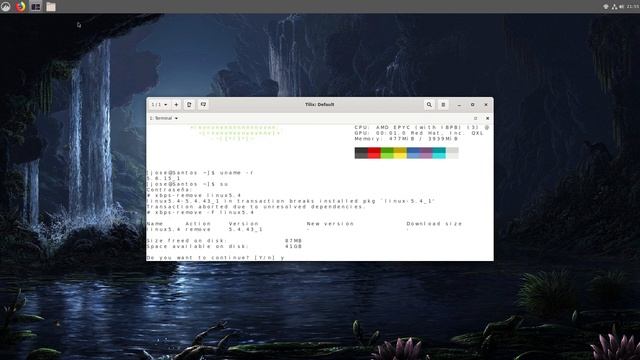Screen dimensions: 640x360
Task: Click the '5.8.15_1' kernel version output
Action: coord(164,178)
